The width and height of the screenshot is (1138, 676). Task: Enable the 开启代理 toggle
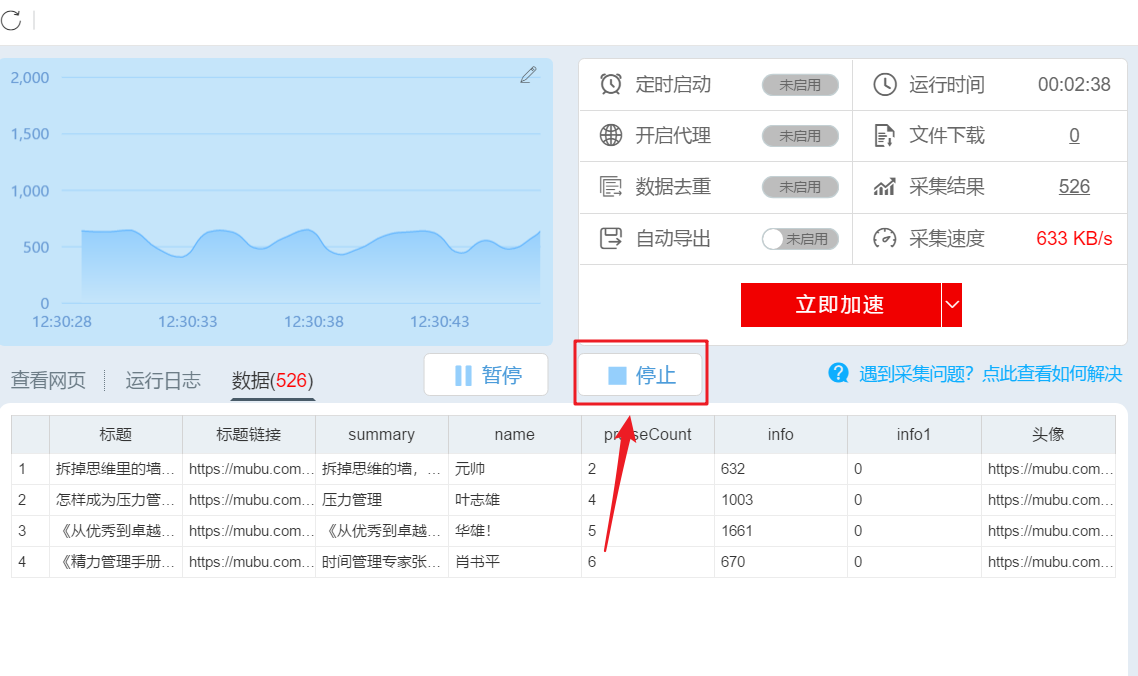(x=800, y=136)
